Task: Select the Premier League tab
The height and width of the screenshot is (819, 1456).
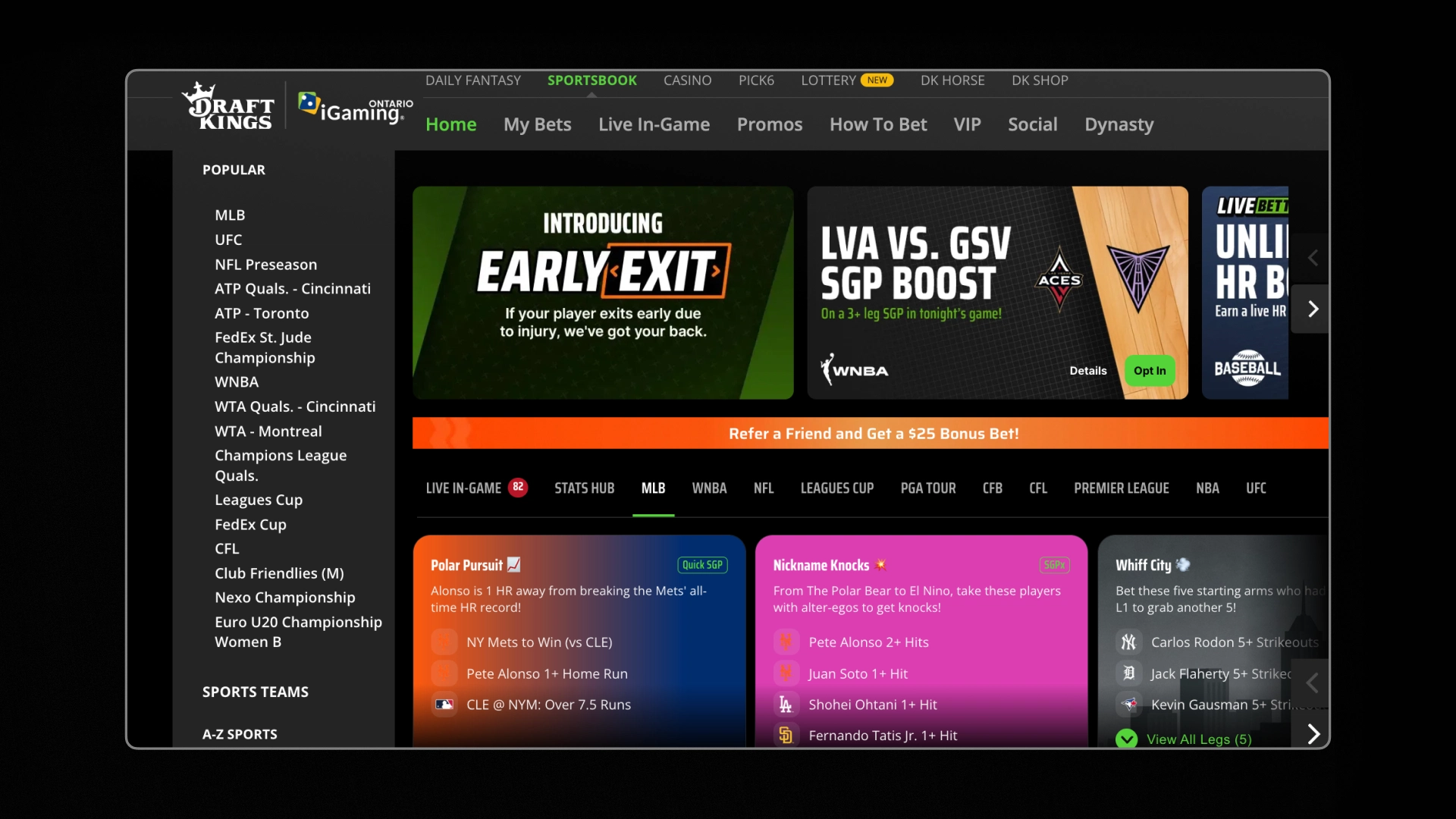Action: [1122, 488]
